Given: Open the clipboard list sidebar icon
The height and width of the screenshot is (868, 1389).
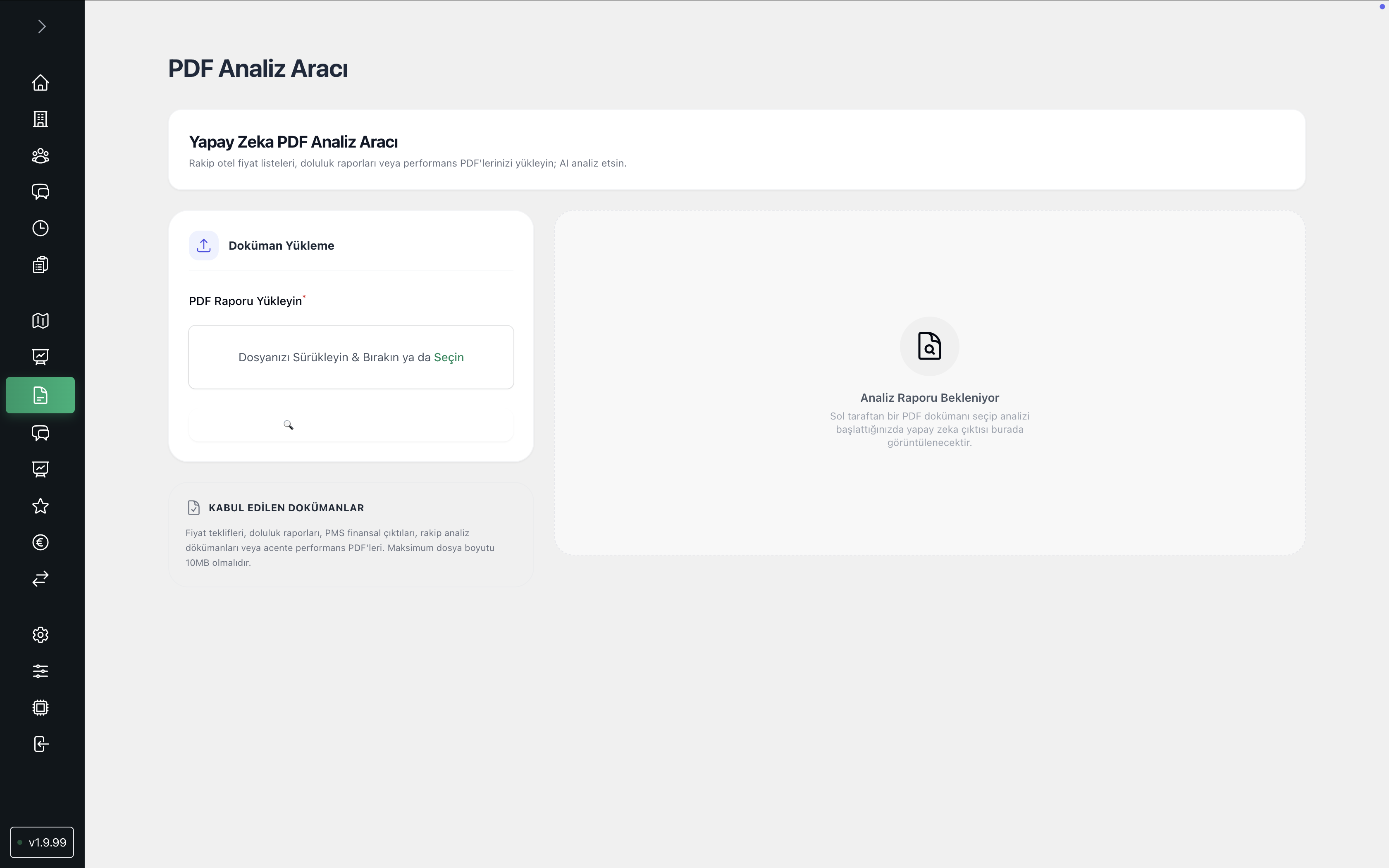Looking at the screenshot, I should tap(40, 265).
